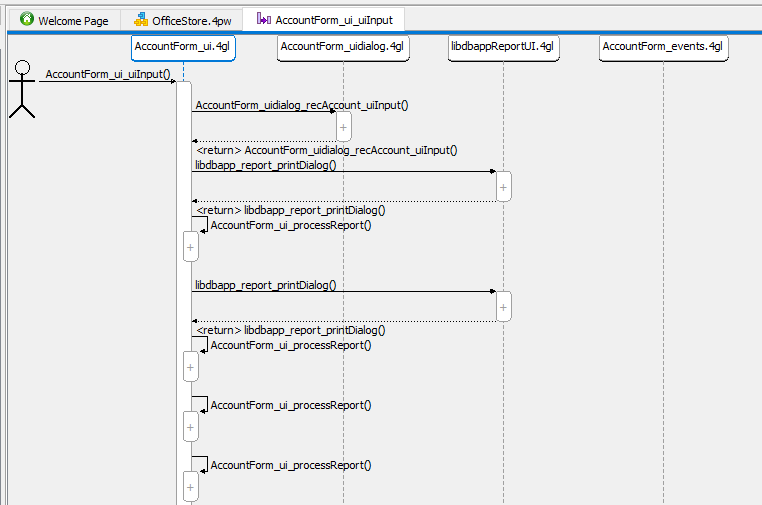This screenshot has height=505, width=762.
Task: Click the first AccountForm_ui_processReport() label
Action: [291, 225]
